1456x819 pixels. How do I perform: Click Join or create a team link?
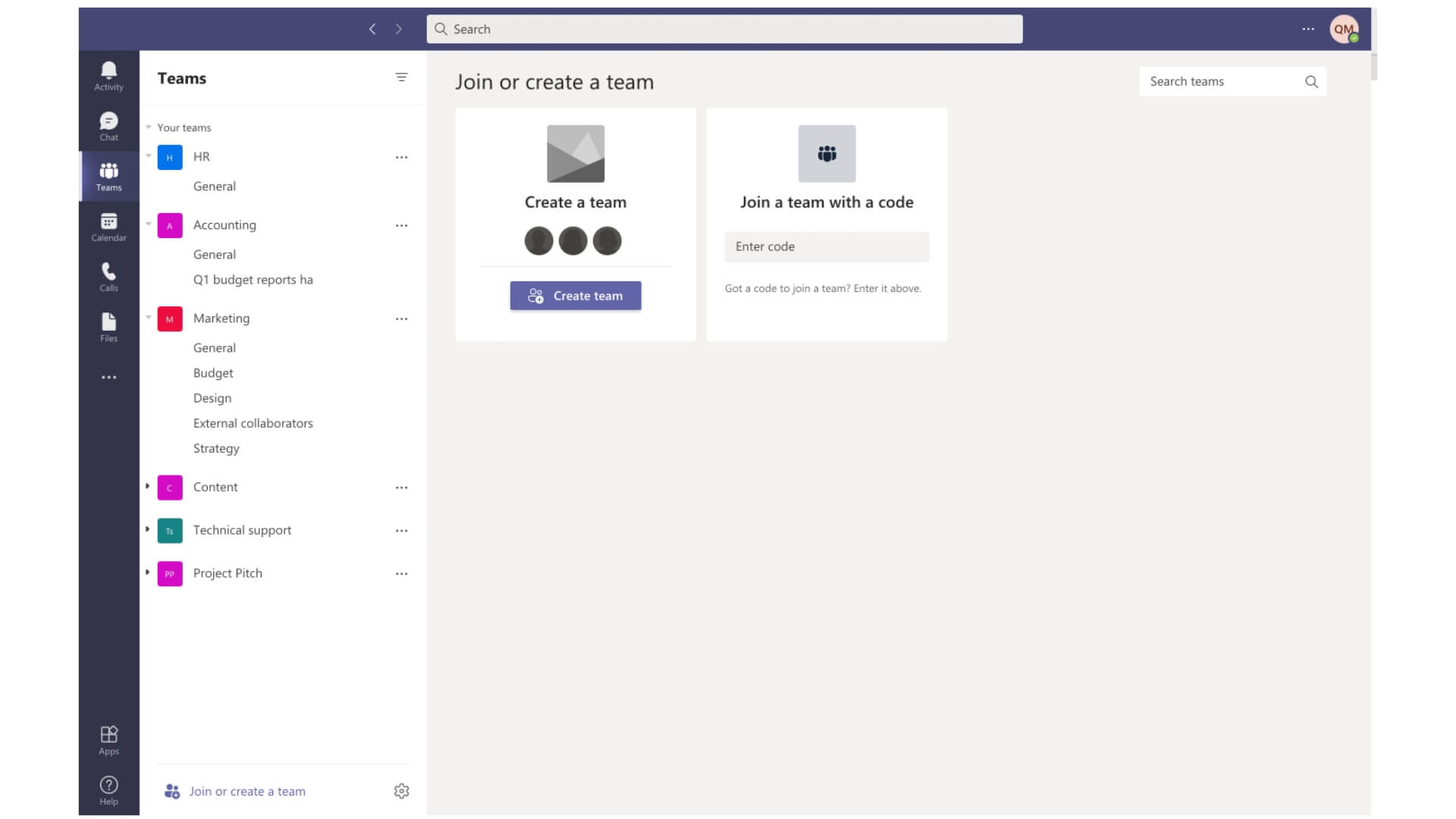[x=246, y=791]
